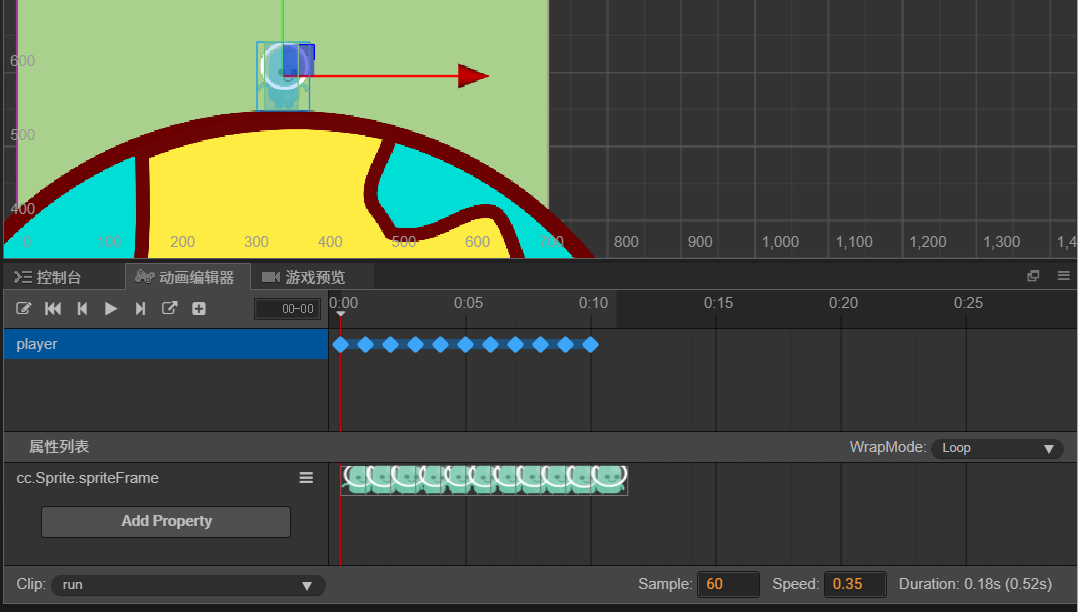Image resolution: width=1078 pixels, height=612 pixels.
Task: Open the Clip run dropdown
Action: tap(188, 585)
